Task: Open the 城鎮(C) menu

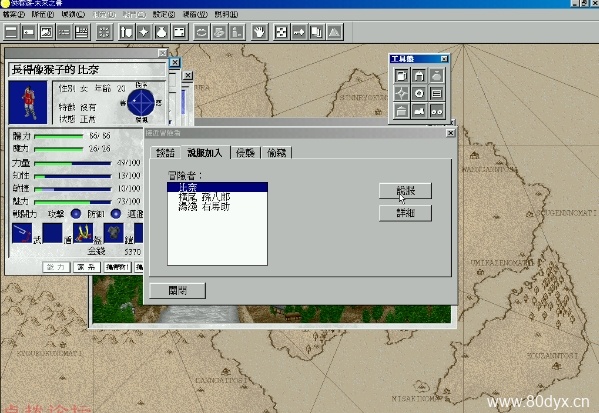Action: click(x=73, y=15)
